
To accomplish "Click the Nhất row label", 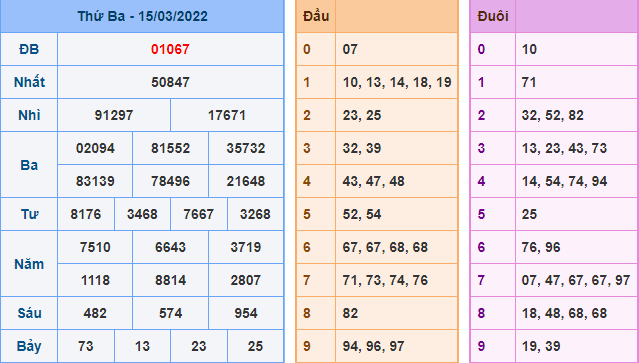I will (29, 82).
